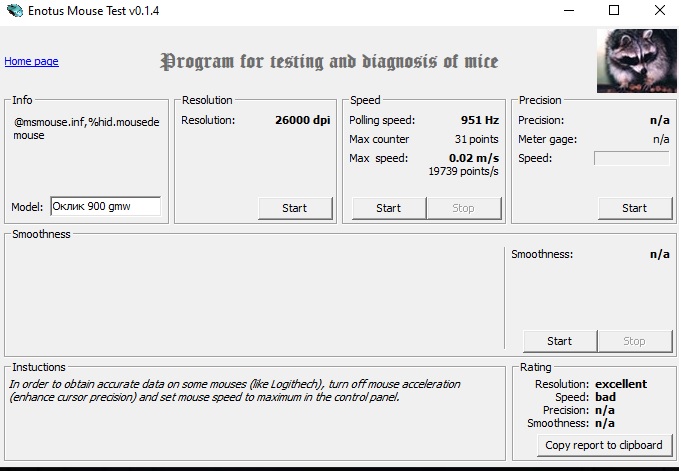
Task: Copy report to clipboard
Action: (604, 445)
